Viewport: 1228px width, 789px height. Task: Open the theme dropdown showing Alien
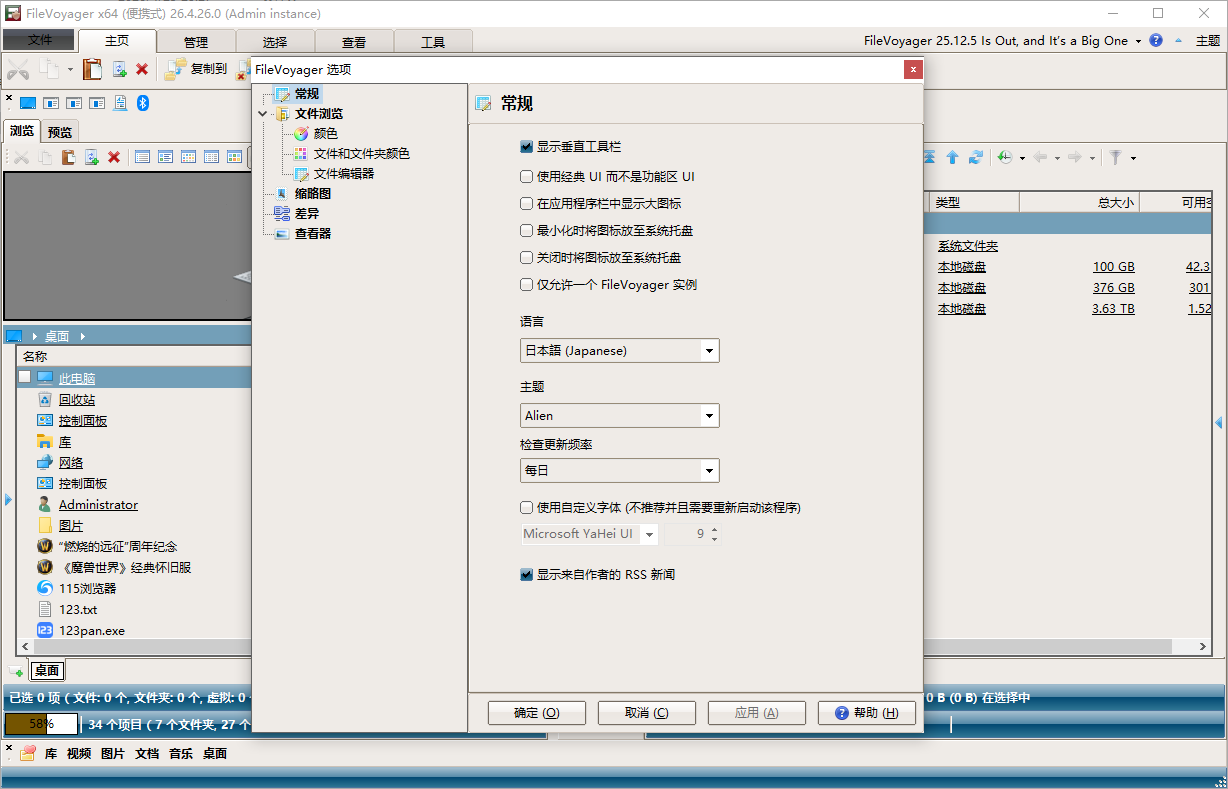pos(619,415)
